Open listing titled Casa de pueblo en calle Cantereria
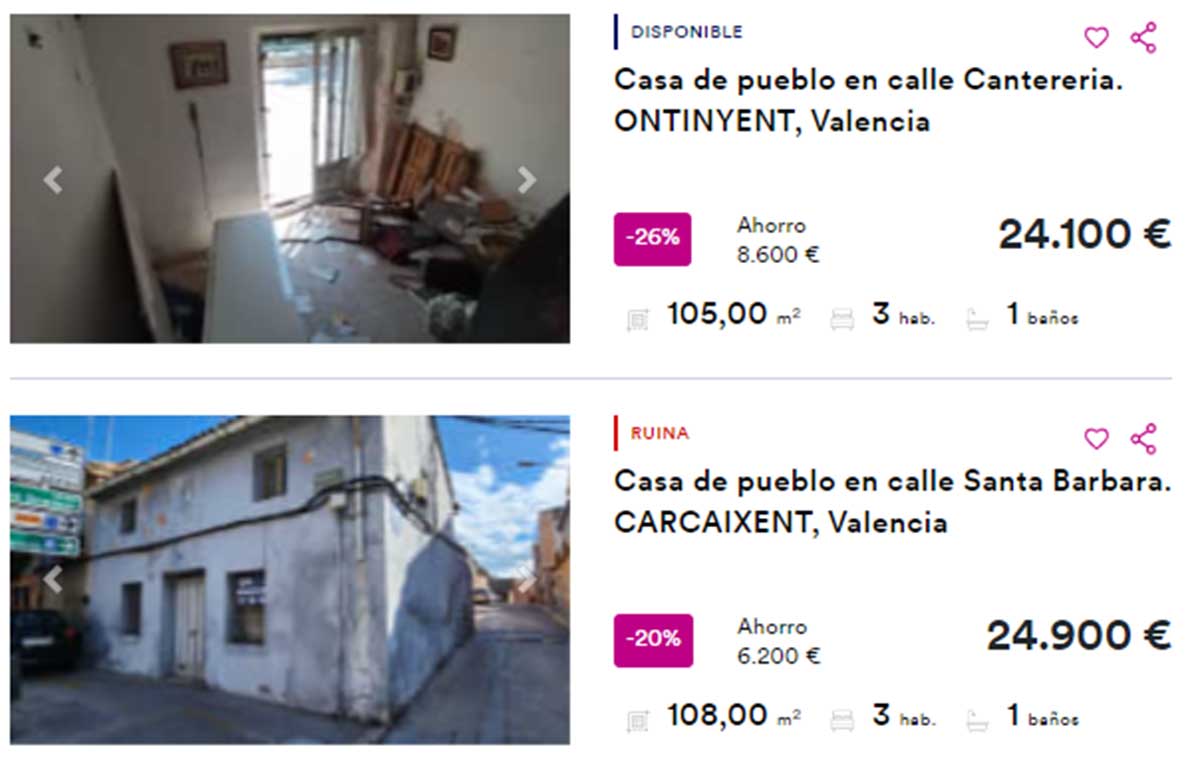Image resolution: width=1200 pixels, height=761 pixels. (x=868, y=100)
